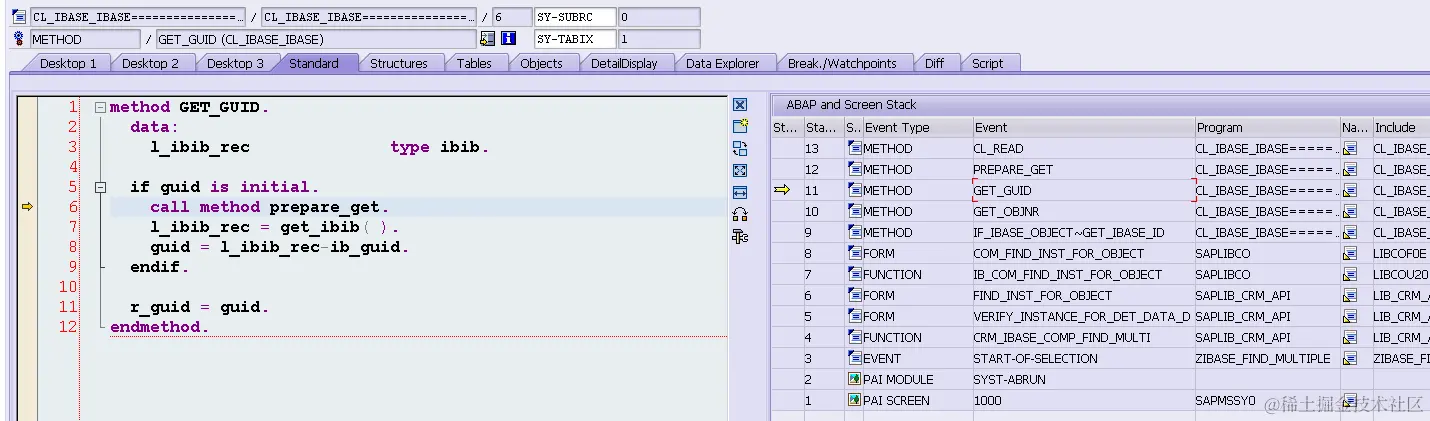Click the 'call method prepare_get.' code line
Image resolution: width=1430 pixels, height=421 pixels.
(269, 207)
